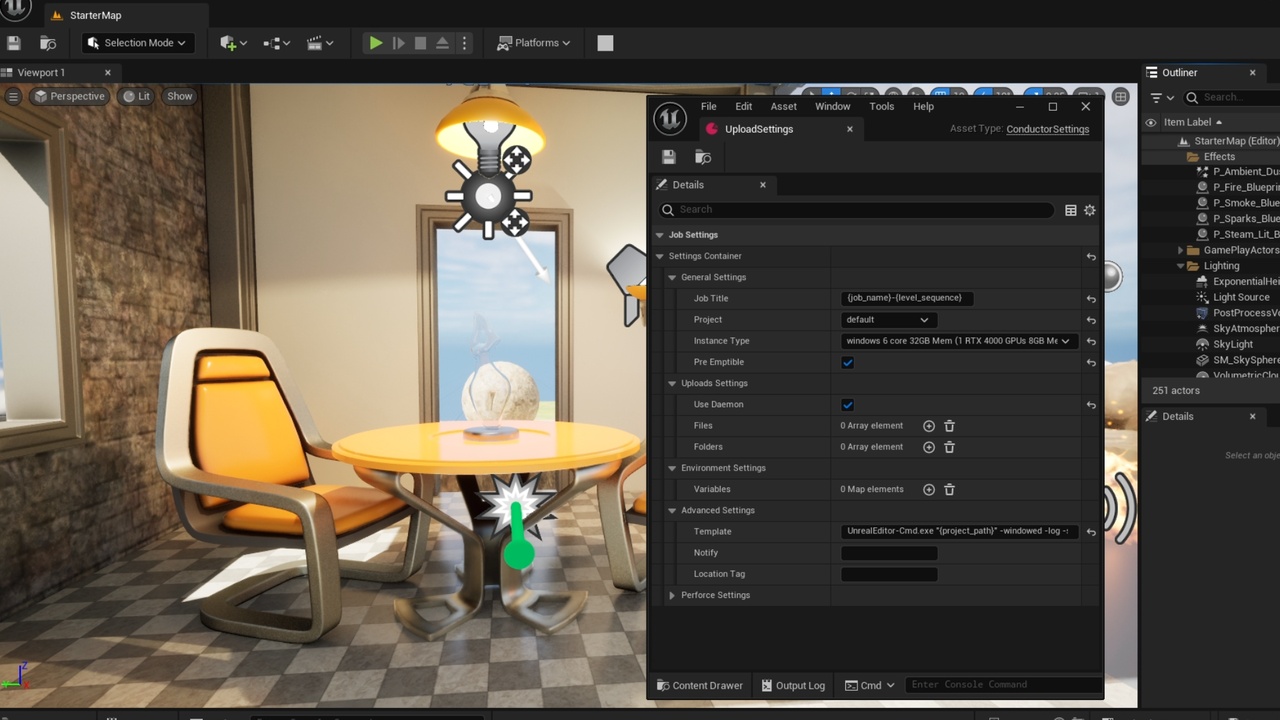Edit the Job Title field

[x=907, y=298]
